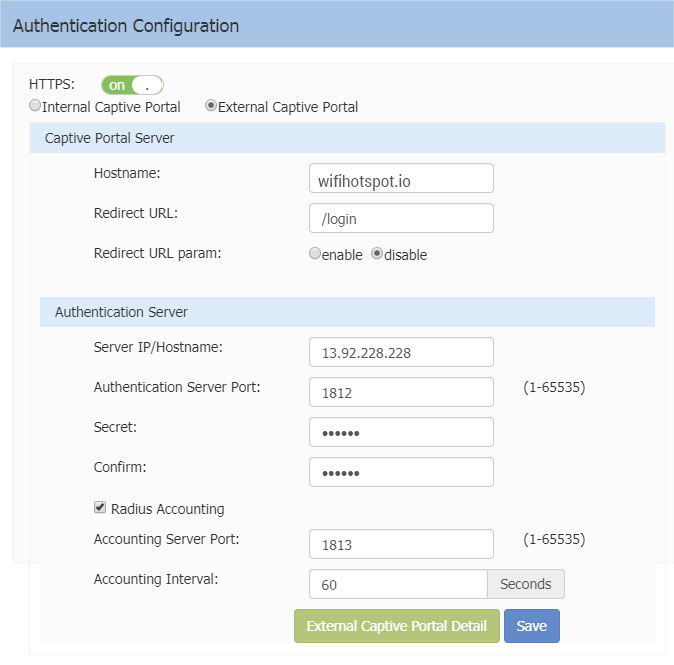Enable the Redirect URL param option

click(x=315, y=254)
